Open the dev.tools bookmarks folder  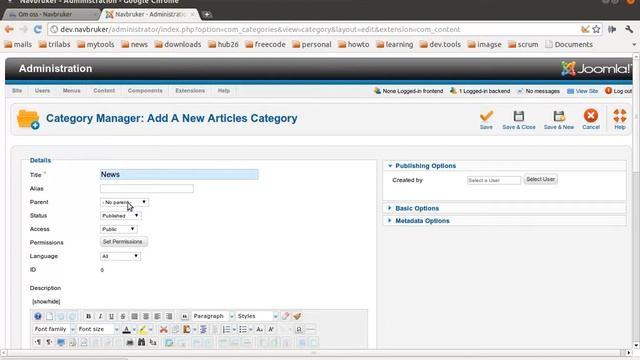pyautogui.click(x=440, y=44)
